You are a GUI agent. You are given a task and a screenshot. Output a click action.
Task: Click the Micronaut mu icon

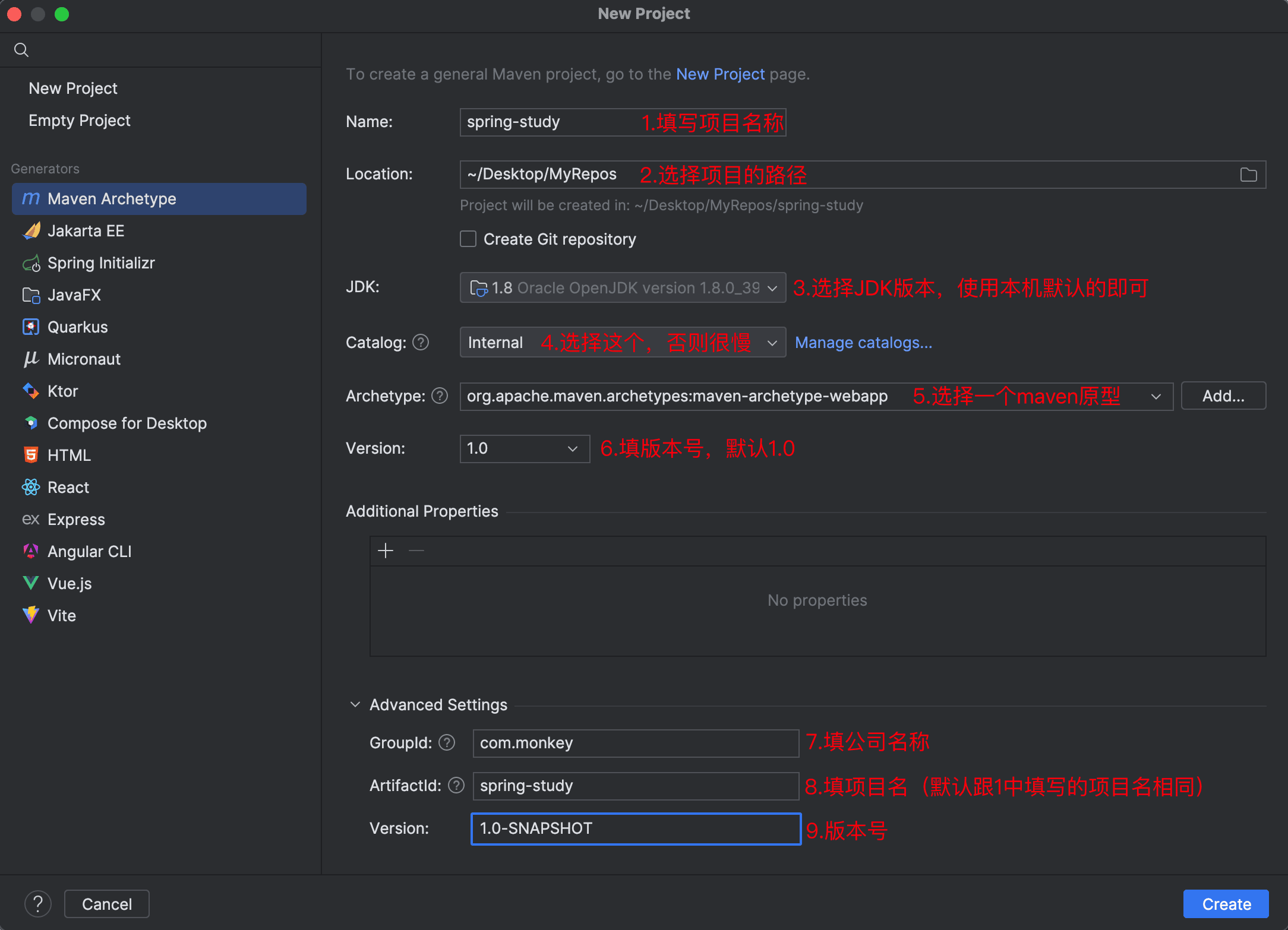[x=31, y=359]
